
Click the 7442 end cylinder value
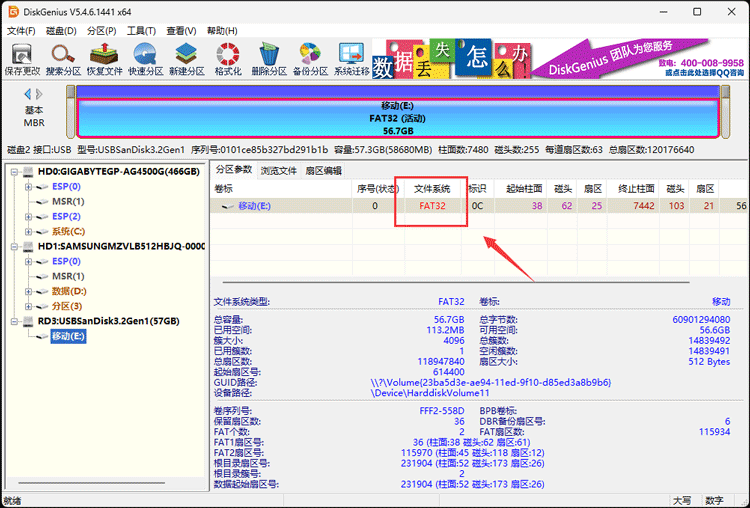tap(643, 206)
